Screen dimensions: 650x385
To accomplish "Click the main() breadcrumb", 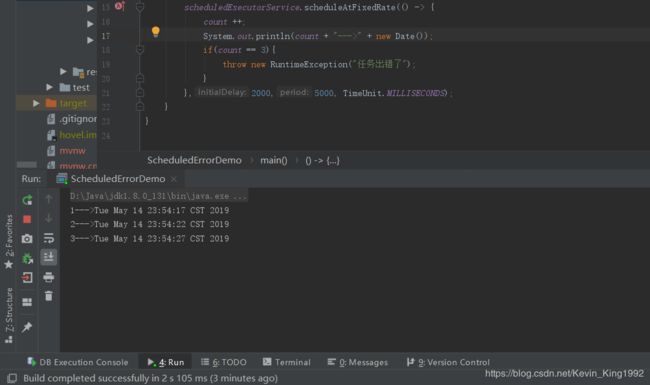I will (x=274, y=160).
